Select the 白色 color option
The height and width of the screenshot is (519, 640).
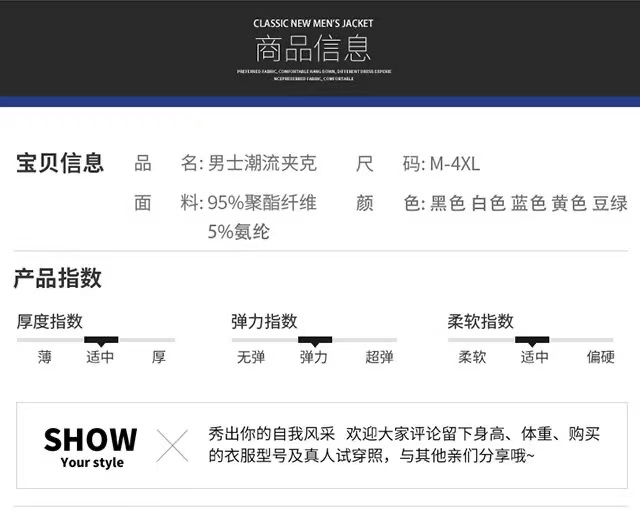coord(489,204)
